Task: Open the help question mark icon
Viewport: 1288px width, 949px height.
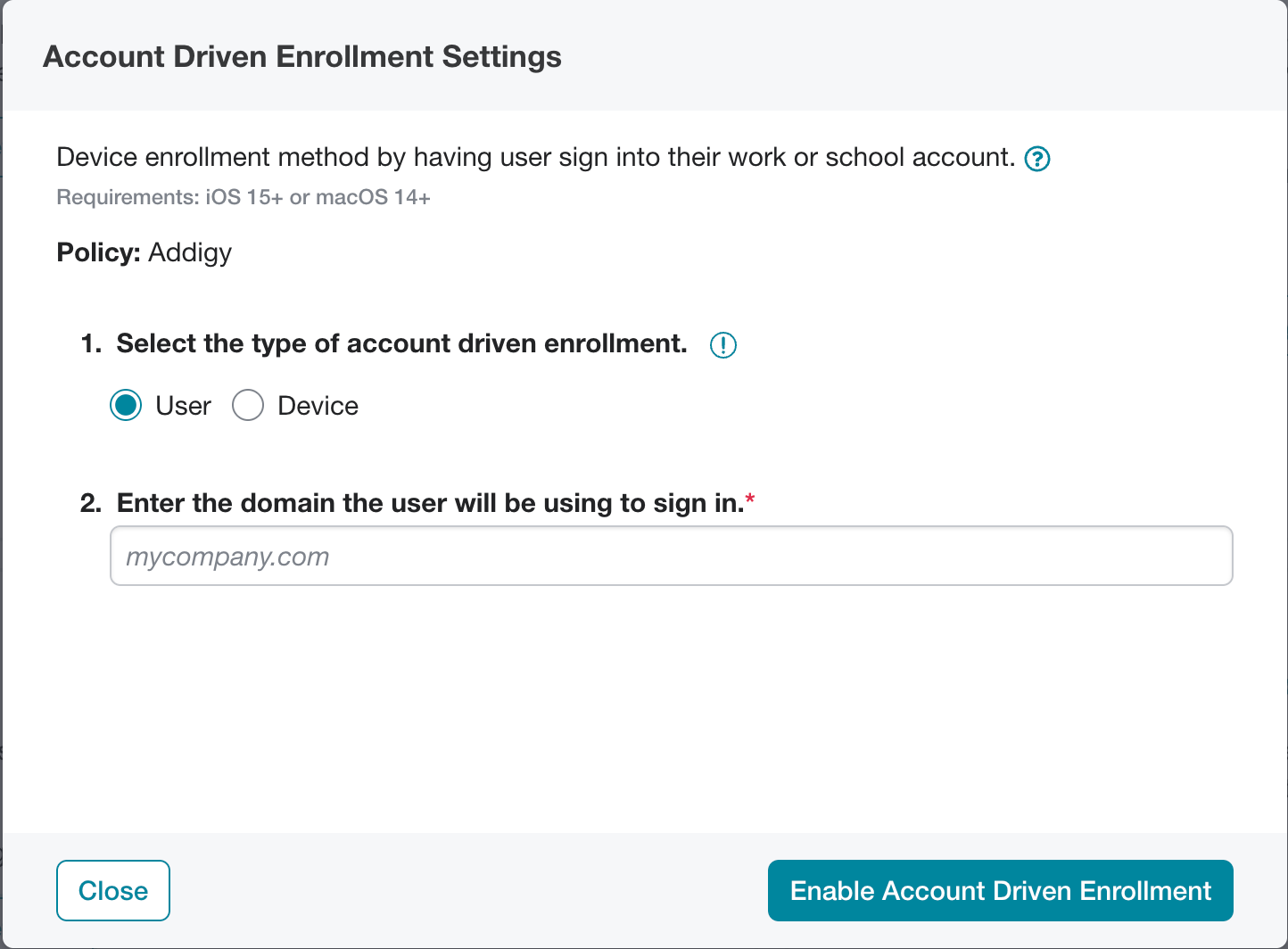Action: pos(1037,159)
